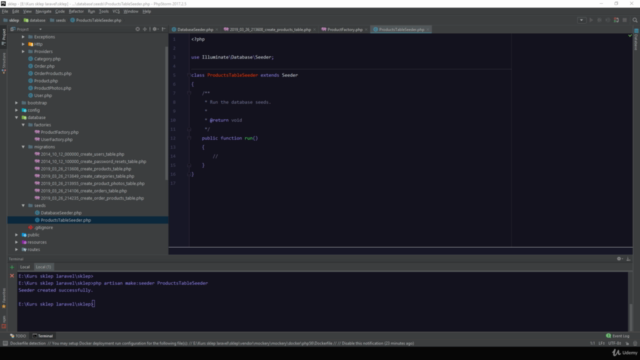Image resolution: width=640 pixels, height=360 pixels.
Task: Open Order.php in project tree
Action: (41, 66)
